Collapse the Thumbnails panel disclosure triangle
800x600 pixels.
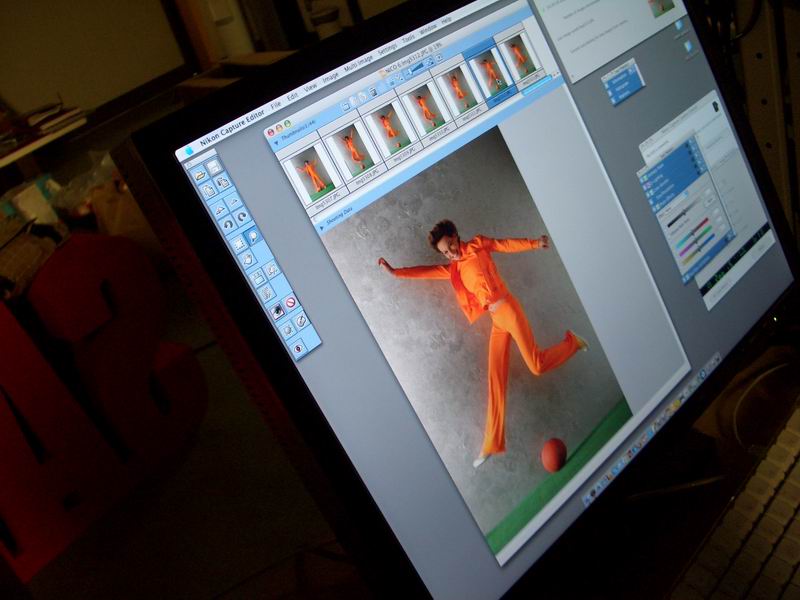(275, 145)
